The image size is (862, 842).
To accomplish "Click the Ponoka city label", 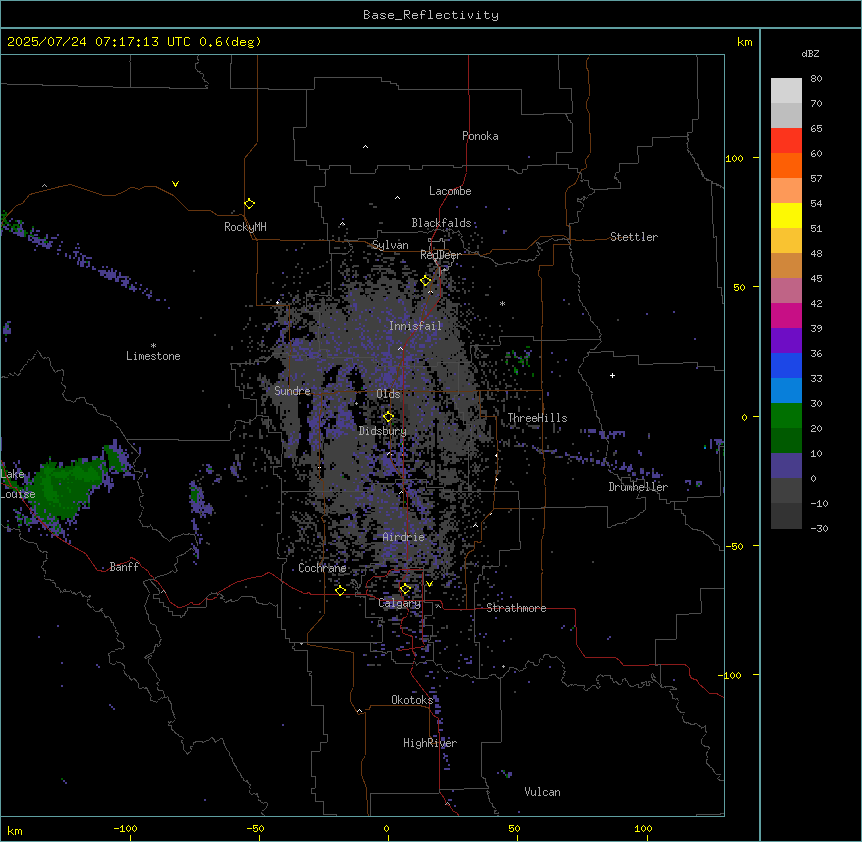I will click(480, 136).
